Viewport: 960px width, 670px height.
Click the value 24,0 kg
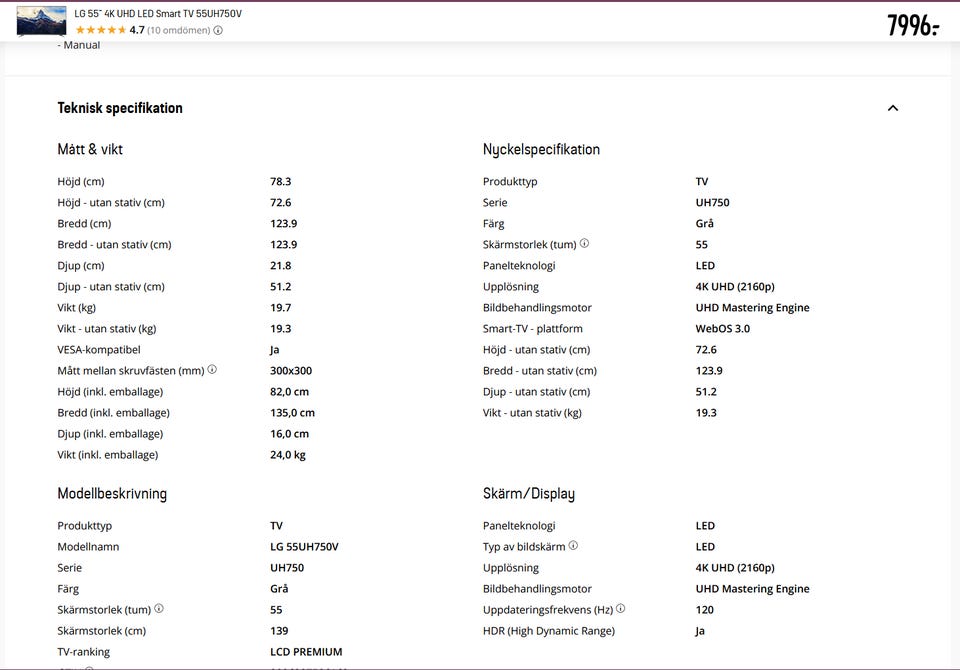point(288,455)
